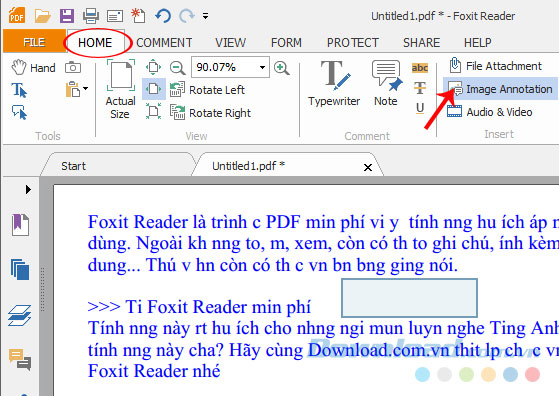The width and height of the screenshot is (559, 396).
Task: Click File Attachment in Insert group
Action: (x=496, y=66)
